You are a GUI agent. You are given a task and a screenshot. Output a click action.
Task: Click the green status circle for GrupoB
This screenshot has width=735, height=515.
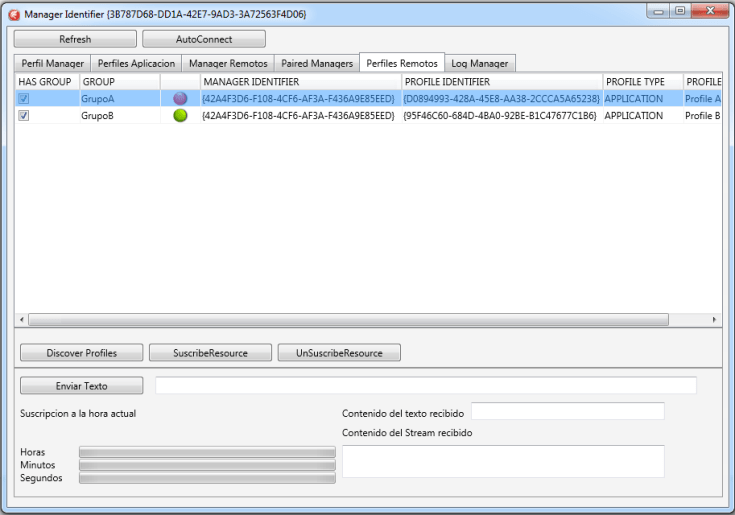click(180, 116)
